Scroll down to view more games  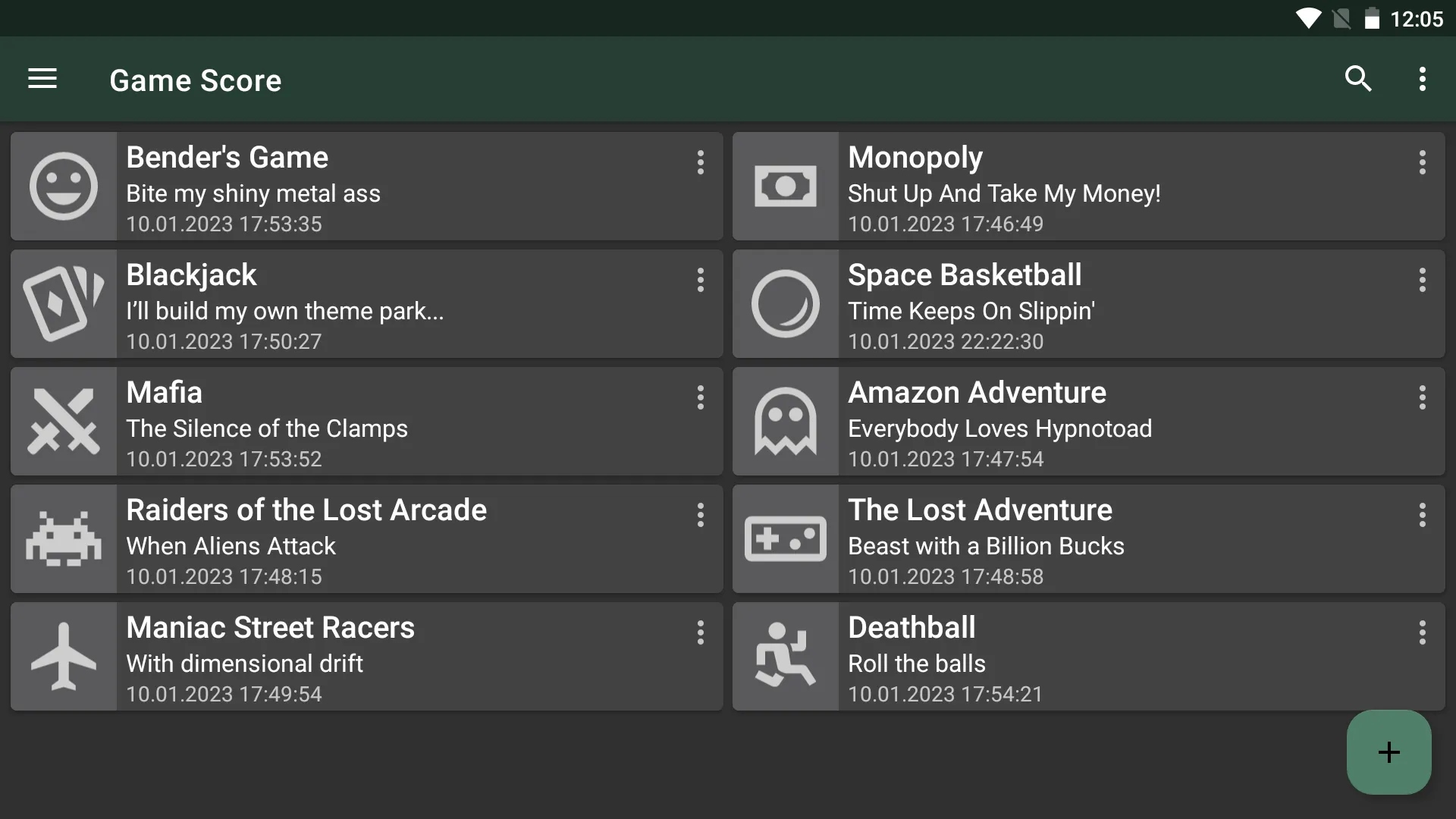pyautogui.click(x=728, y=450)
